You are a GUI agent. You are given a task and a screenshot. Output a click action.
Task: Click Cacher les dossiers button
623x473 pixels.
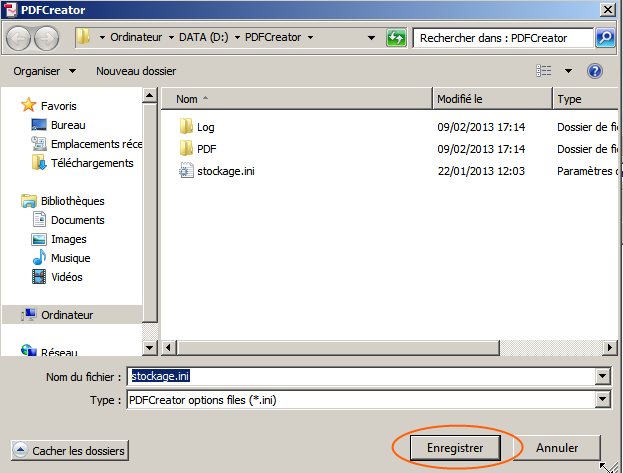click(x=70, y=451)
